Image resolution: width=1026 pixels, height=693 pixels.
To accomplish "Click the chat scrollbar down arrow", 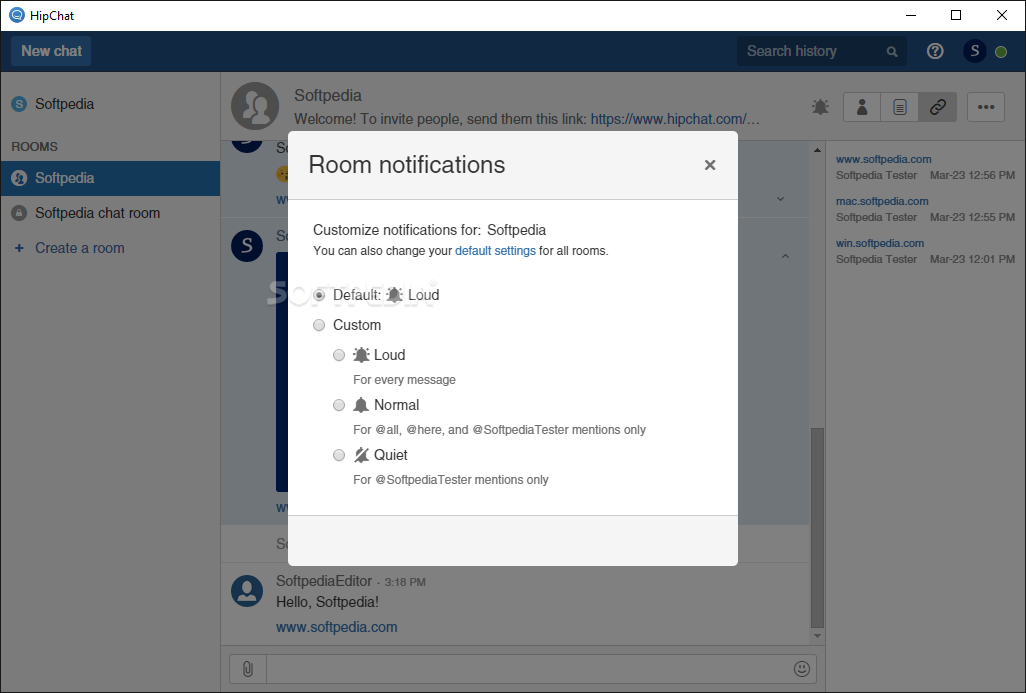I will (817, 636).
